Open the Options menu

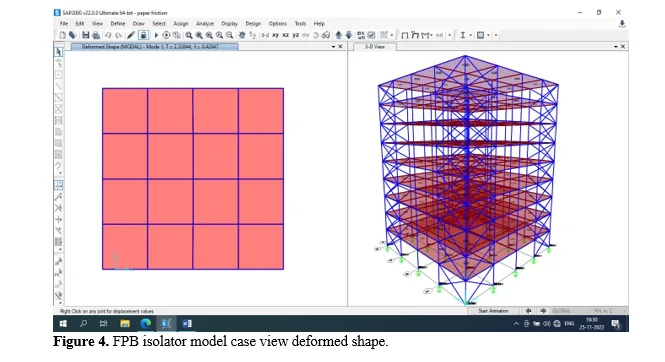point(278,24)
